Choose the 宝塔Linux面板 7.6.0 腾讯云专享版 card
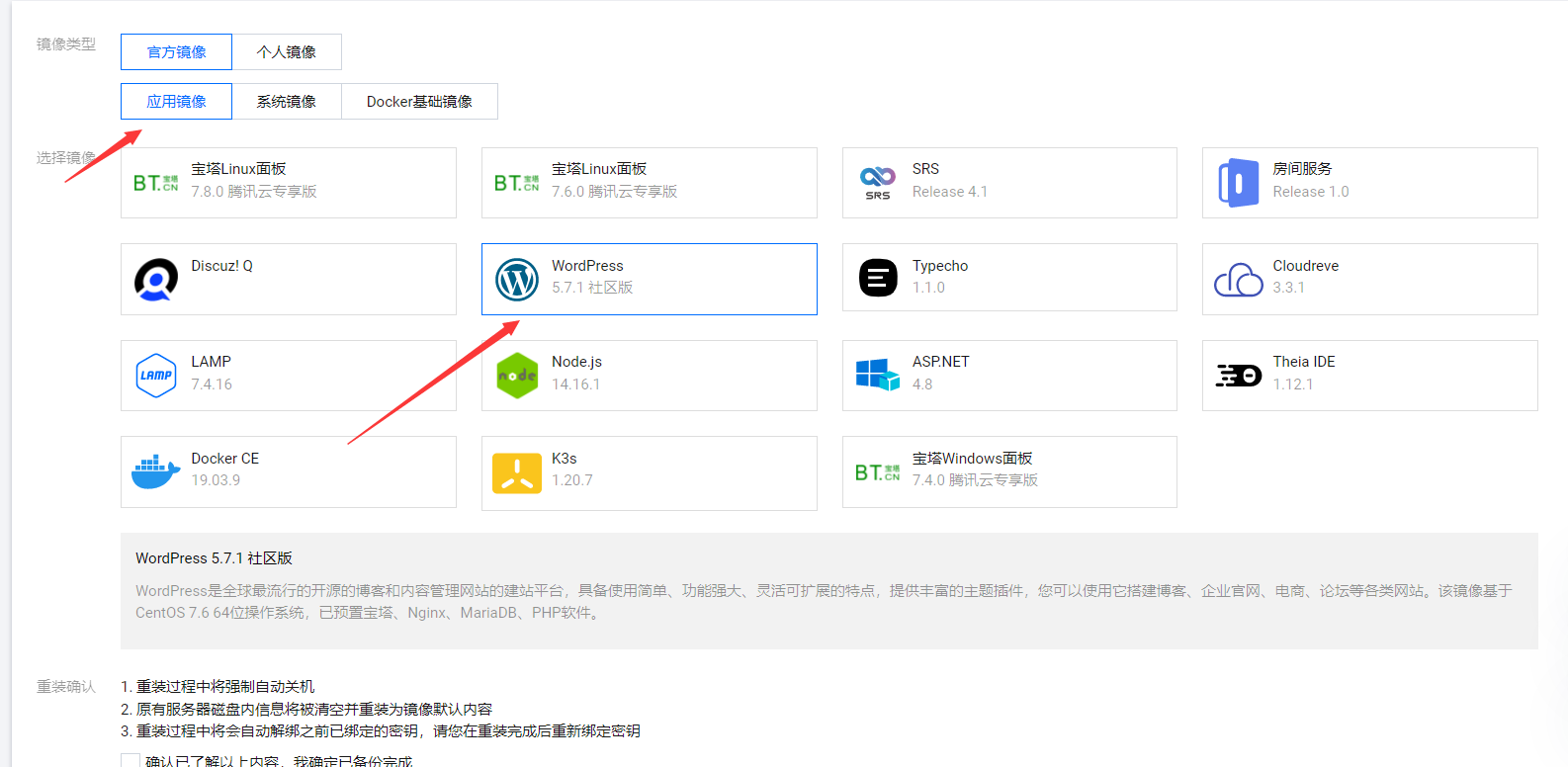1568x767 pixels. [650, 183]
